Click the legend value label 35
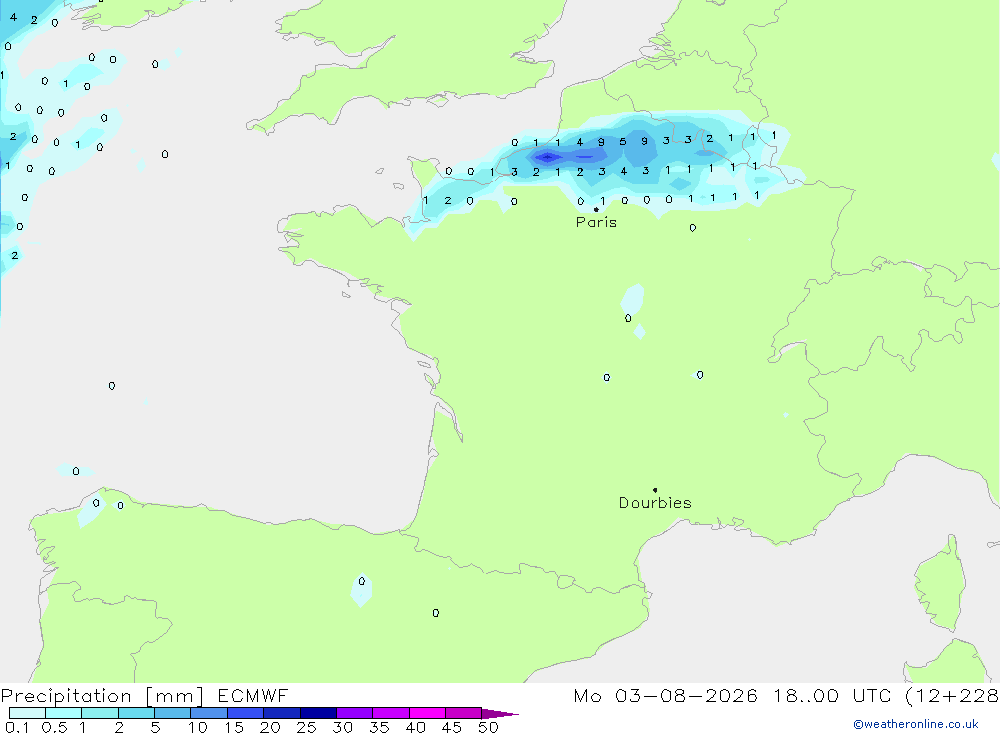1000x733 pixels. click(379, 727)
